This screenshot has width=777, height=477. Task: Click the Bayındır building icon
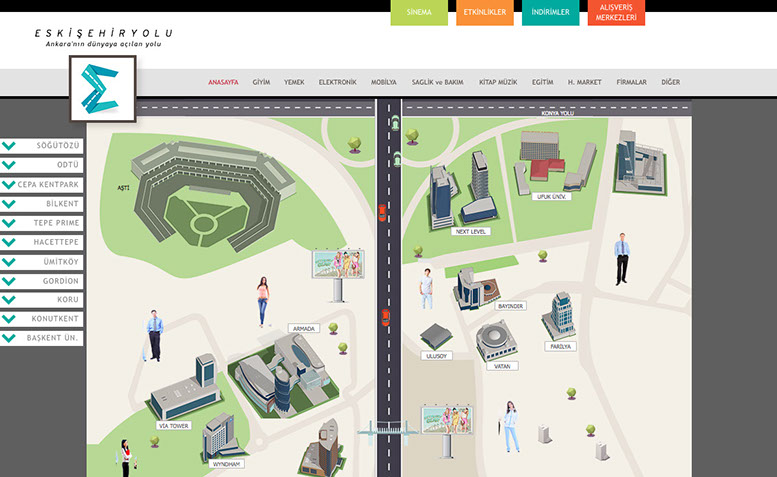[476, 287]
